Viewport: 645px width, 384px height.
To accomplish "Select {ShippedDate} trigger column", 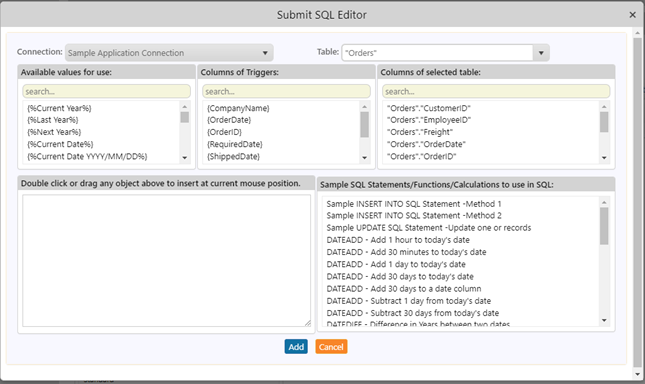I will point(233,156).
